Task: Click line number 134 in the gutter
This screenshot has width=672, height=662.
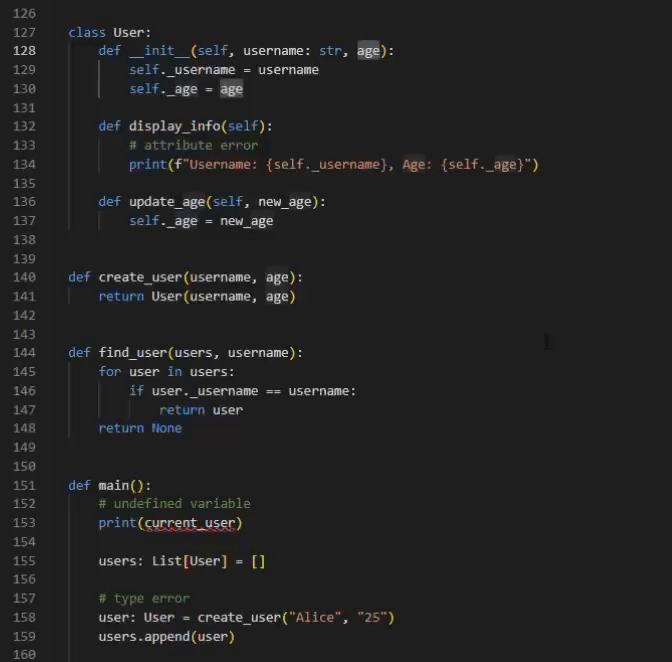Action: [x=24, y=165]
